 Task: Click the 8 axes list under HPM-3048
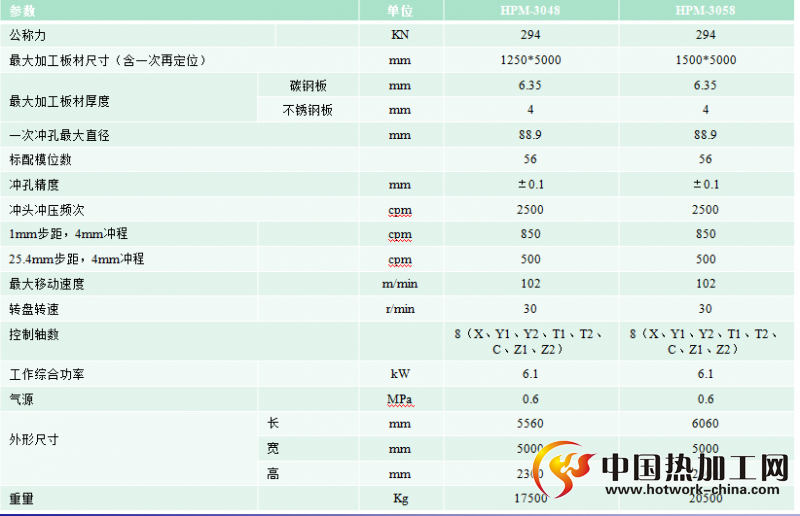[529, 341]
